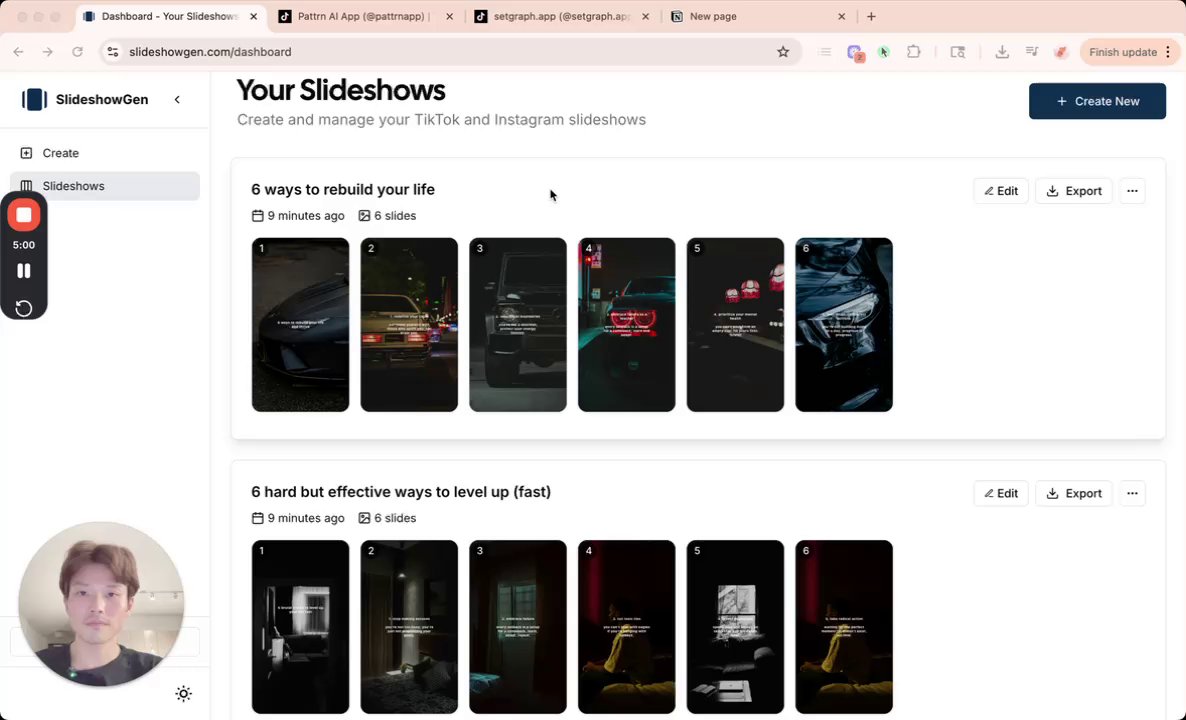Reload the page in the browser
The height and width of the screenshot is (720, 1186).
(78, 52)
